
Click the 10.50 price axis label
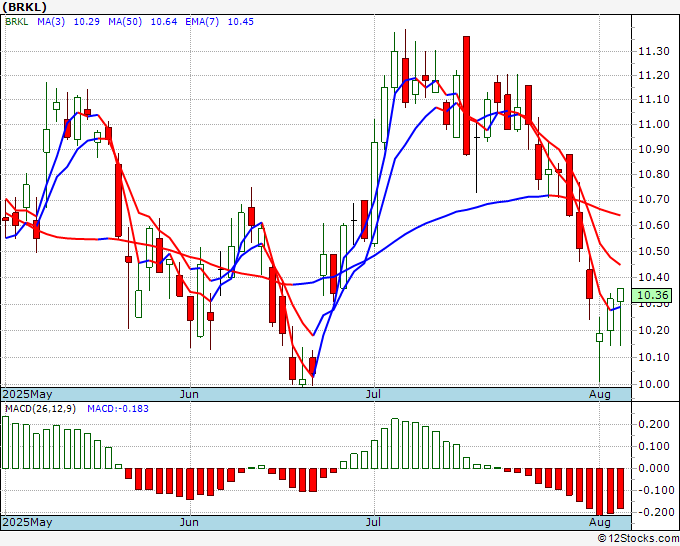(654, 252)
